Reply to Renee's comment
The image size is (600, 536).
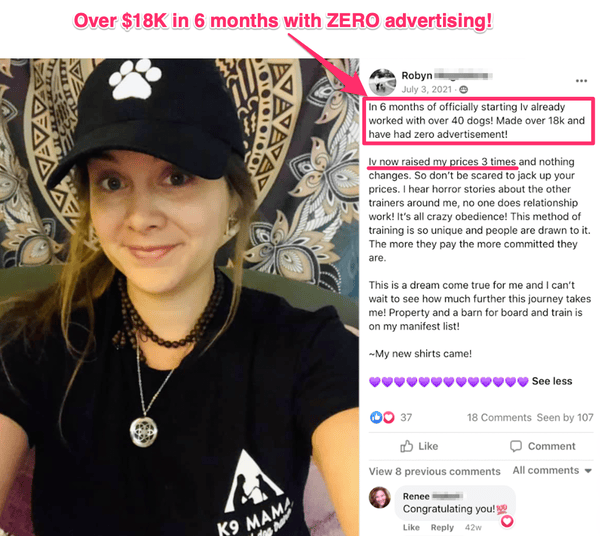point(442,527)
